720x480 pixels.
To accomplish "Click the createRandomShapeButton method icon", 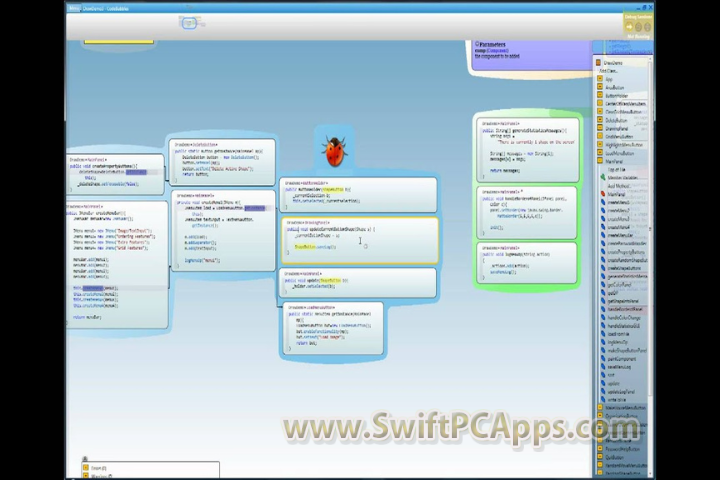I will (603, 260).
